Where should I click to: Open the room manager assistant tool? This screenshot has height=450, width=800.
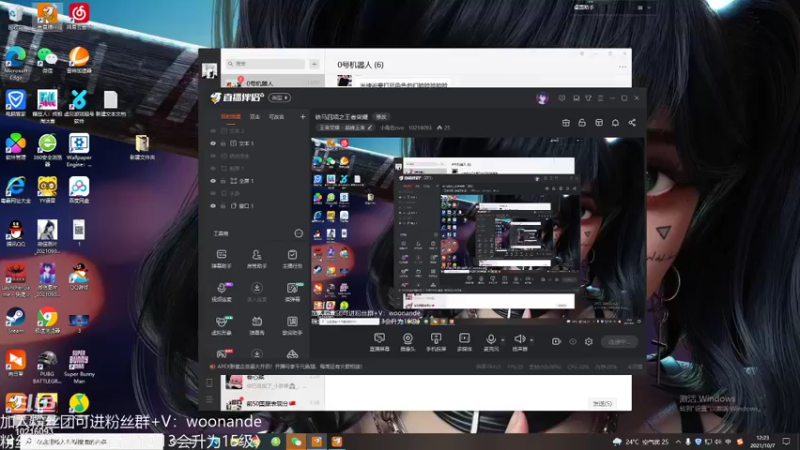tap(257, 258)
